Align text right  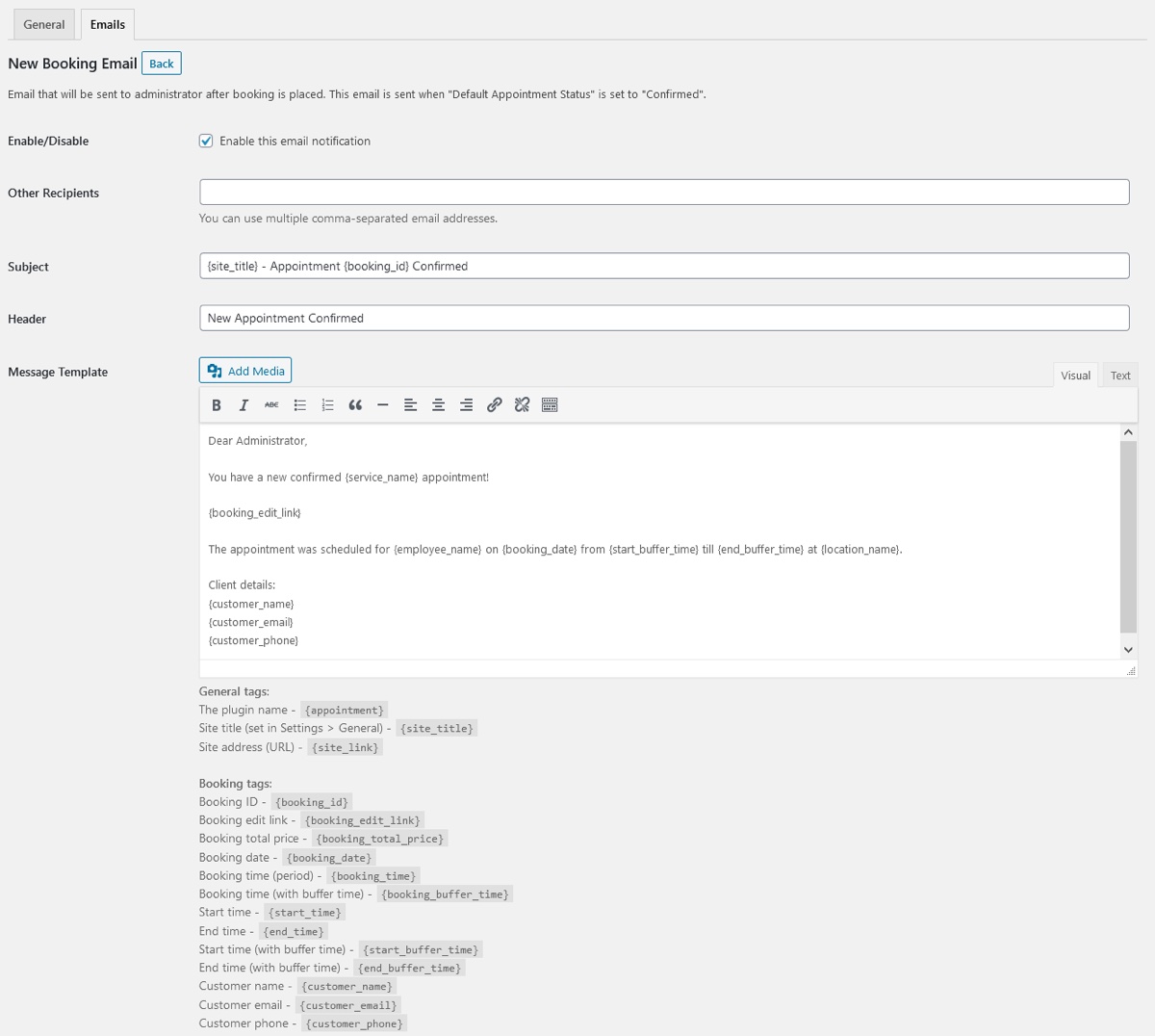pyautogui.click(x=466, y=405)
